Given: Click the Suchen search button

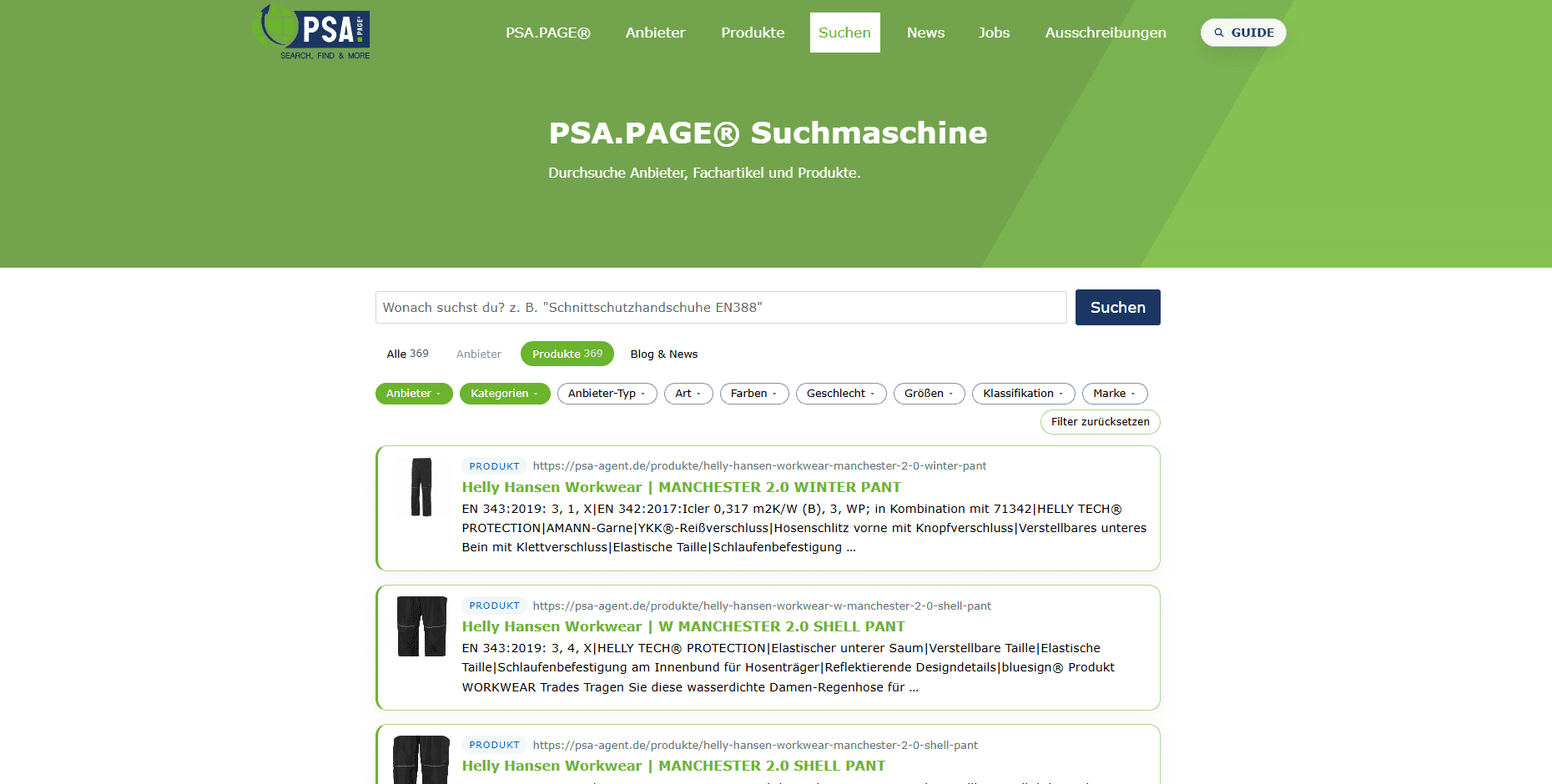Looking at the screenshot, I should (x=1117, y=307).
